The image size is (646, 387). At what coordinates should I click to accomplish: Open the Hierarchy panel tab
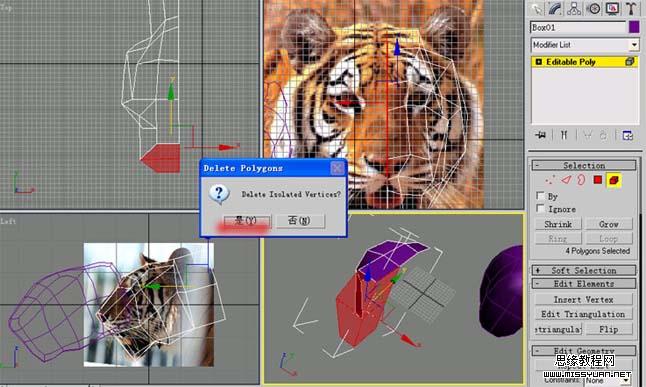[574, 9]
